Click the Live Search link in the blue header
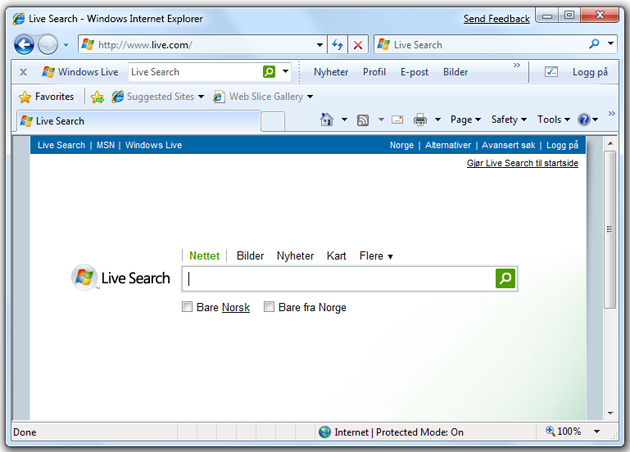Screen dimensions: 630x452 tap(61, 145)
